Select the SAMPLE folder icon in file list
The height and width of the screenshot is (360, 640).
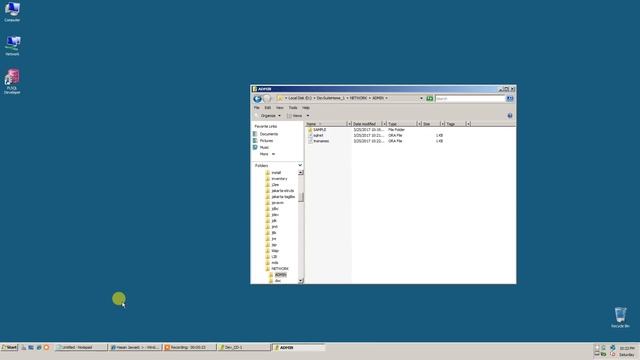pos(310,130)
